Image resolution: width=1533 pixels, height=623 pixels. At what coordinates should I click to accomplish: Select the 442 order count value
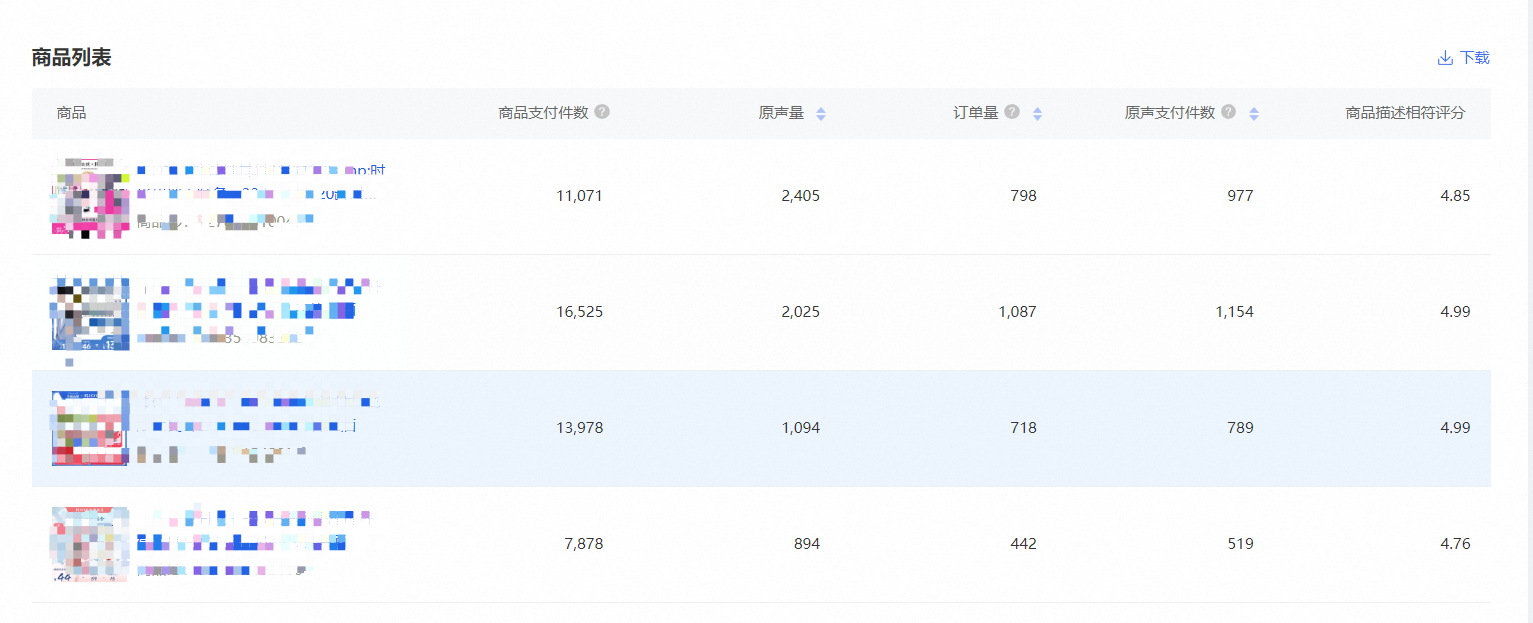click(x=1024, y=544)
